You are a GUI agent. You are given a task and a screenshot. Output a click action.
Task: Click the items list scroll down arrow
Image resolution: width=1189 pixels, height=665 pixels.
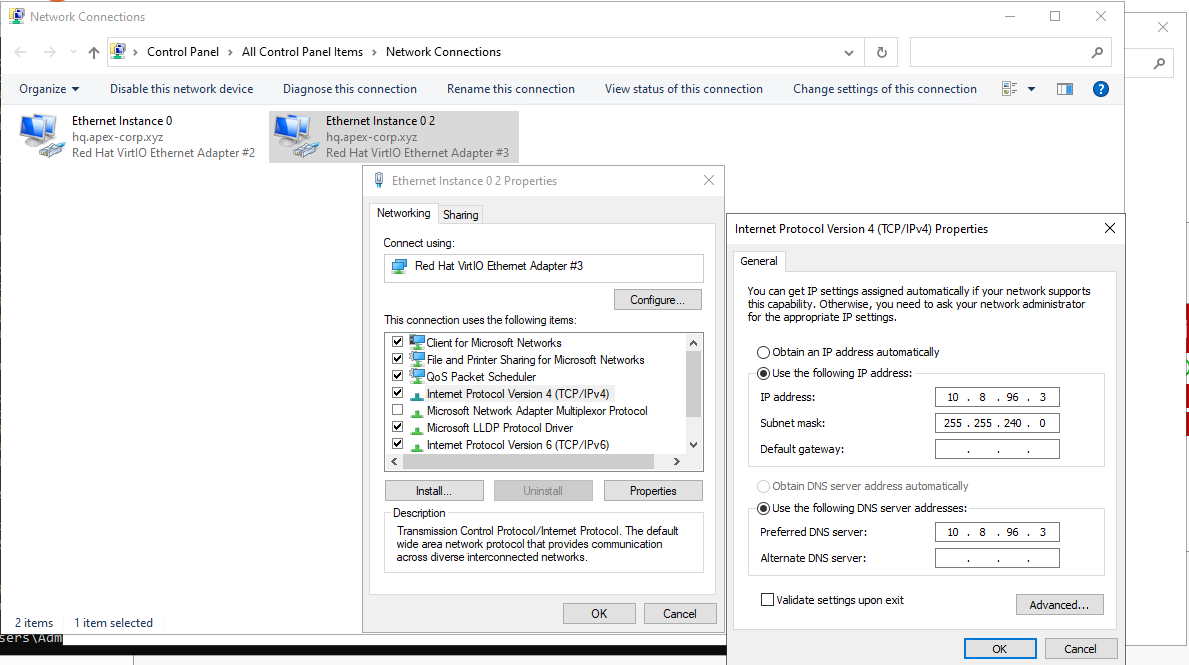[693, 445]
